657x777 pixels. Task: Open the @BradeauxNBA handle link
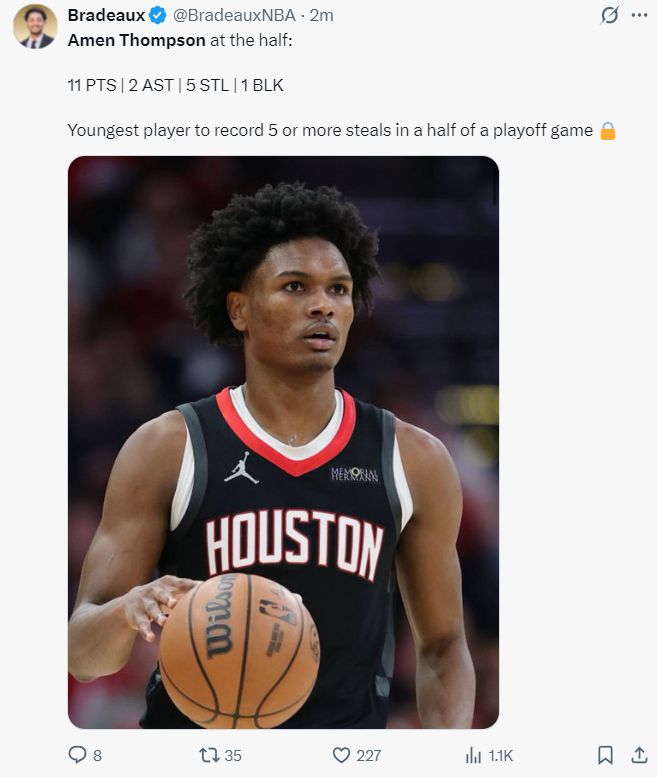point(234,15)
